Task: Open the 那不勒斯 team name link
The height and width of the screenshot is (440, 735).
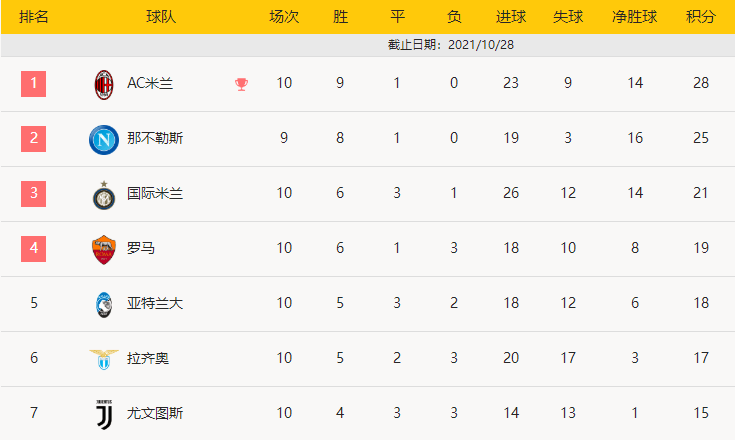Action: pos(155,138)
